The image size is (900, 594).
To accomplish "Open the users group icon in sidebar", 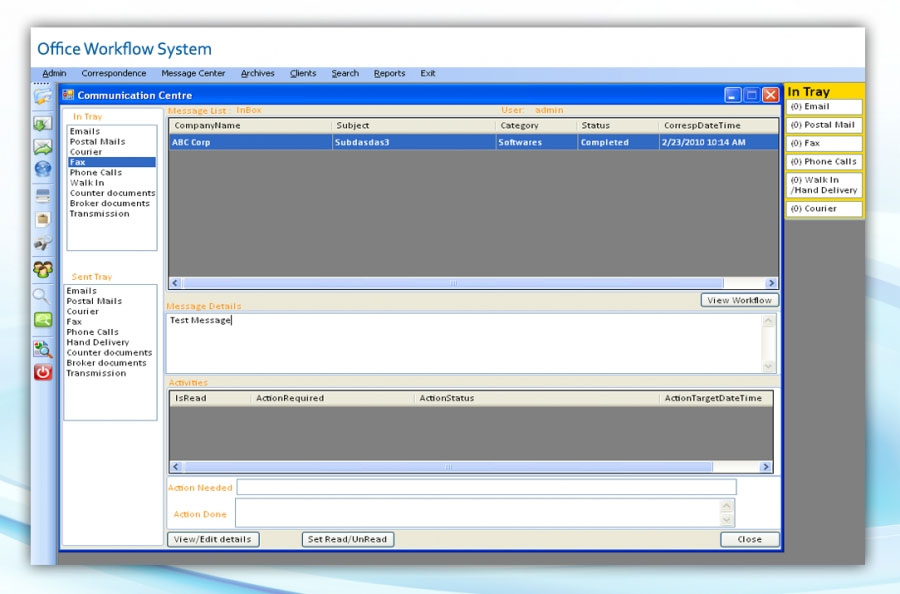I will pos(42,269).
